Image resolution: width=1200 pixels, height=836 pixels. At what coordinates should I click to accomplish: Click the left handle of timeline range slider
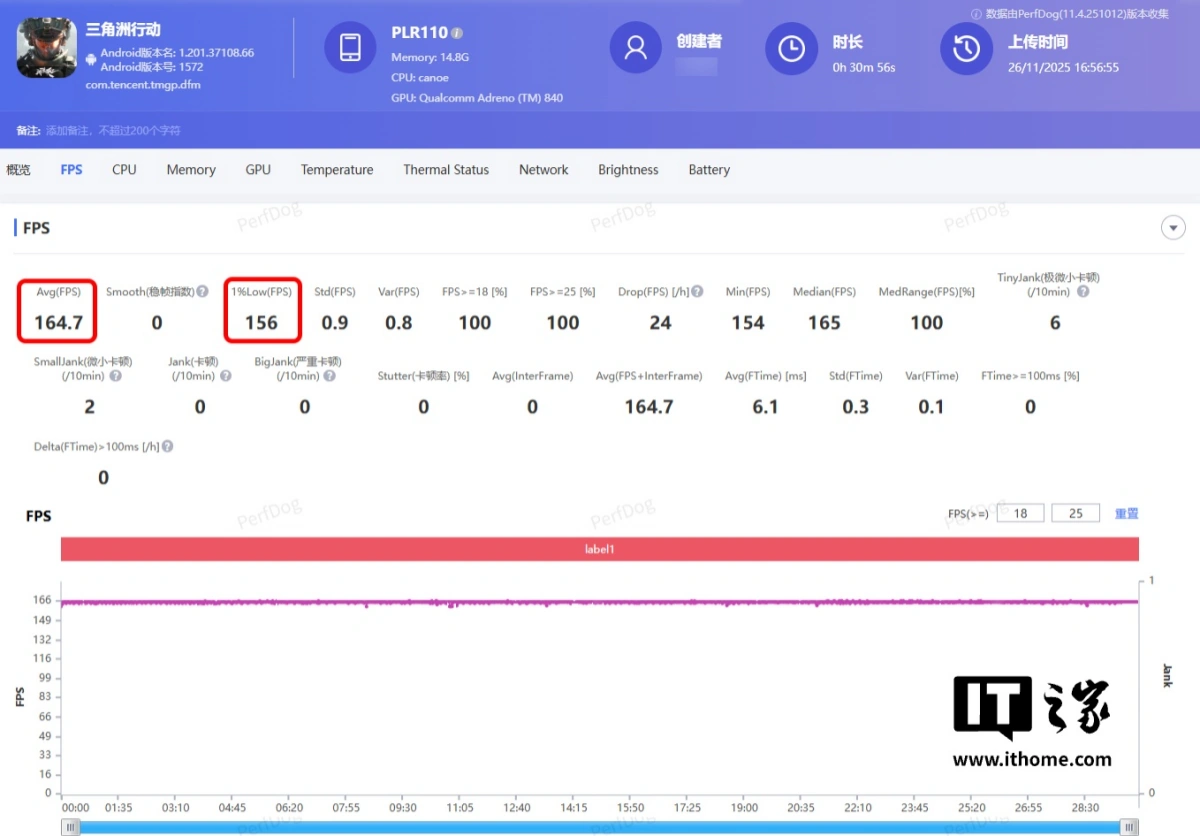[70, 827]
